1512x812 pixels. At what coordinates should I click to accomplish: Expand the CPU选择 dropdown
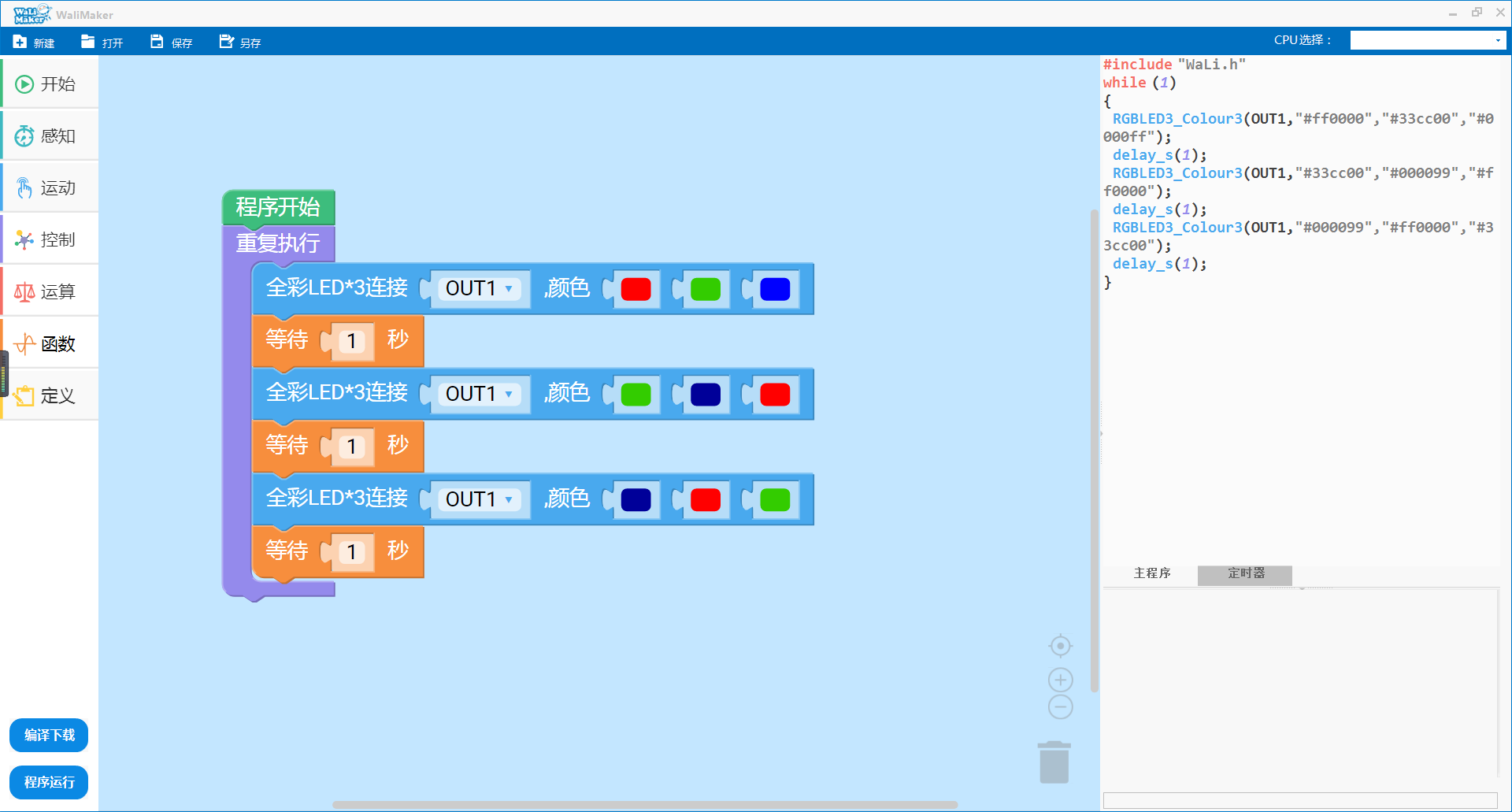coord(1428,41)
